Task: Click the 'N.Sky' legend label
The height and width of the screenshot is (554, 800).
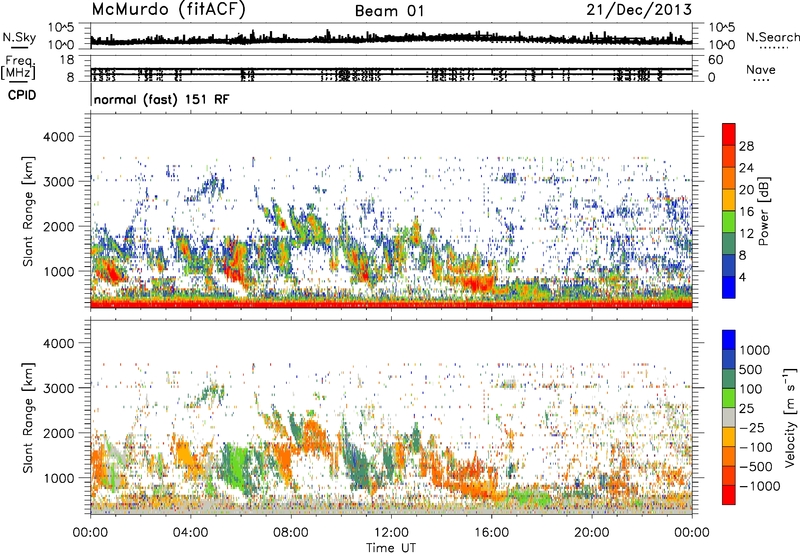Action: point(19,37)
